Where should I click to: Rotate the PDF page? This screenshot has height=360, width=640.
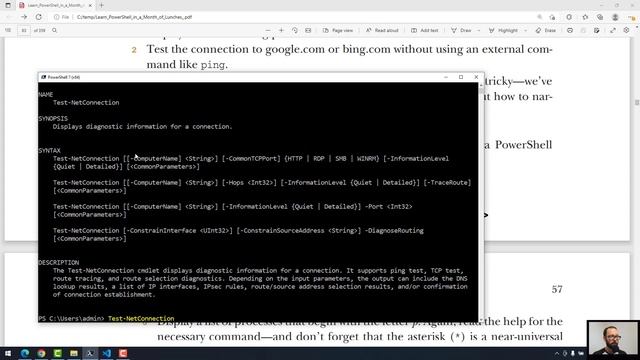(x=295, y=30)
